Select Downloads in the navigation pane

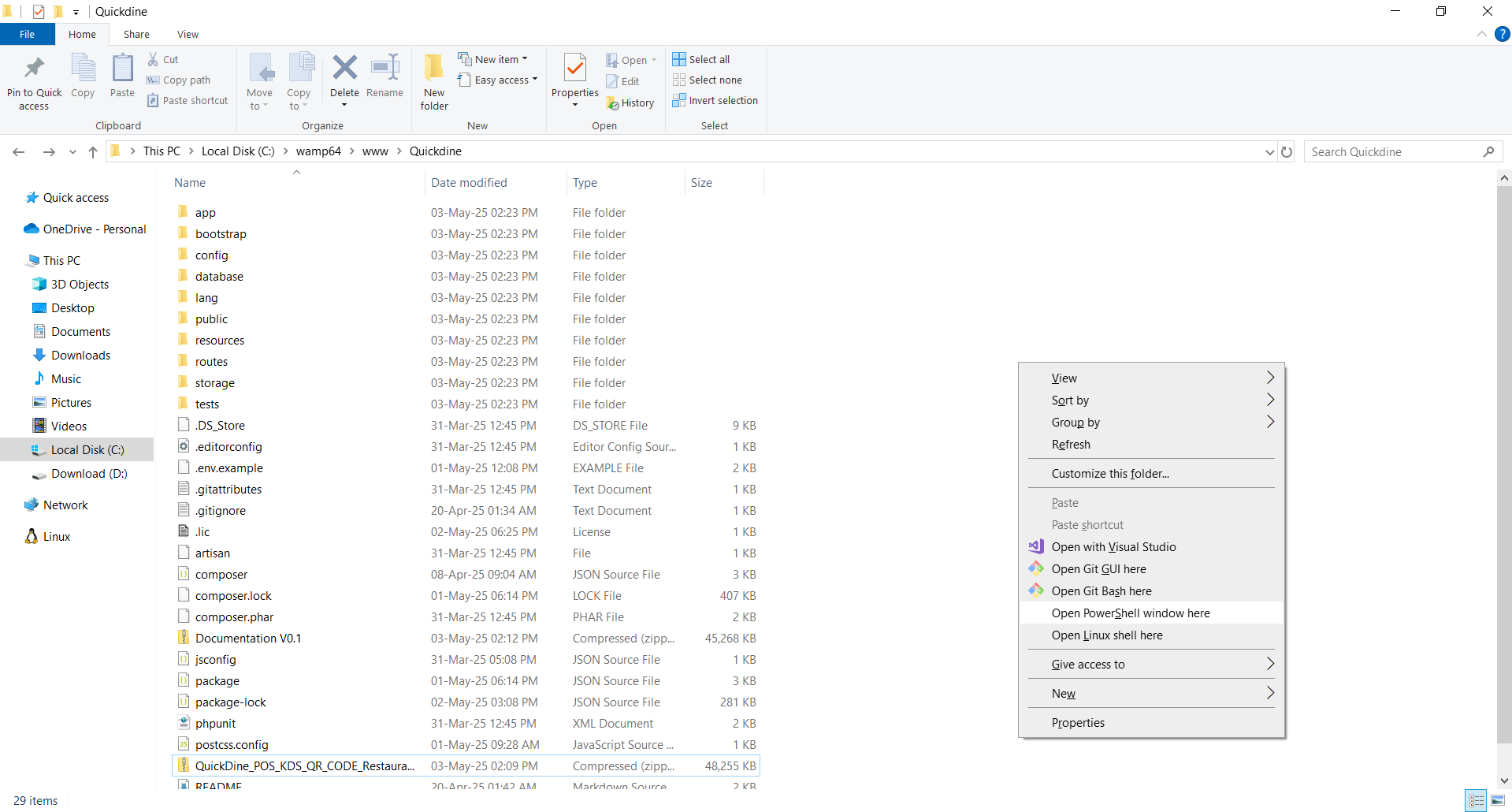[80, 355]
